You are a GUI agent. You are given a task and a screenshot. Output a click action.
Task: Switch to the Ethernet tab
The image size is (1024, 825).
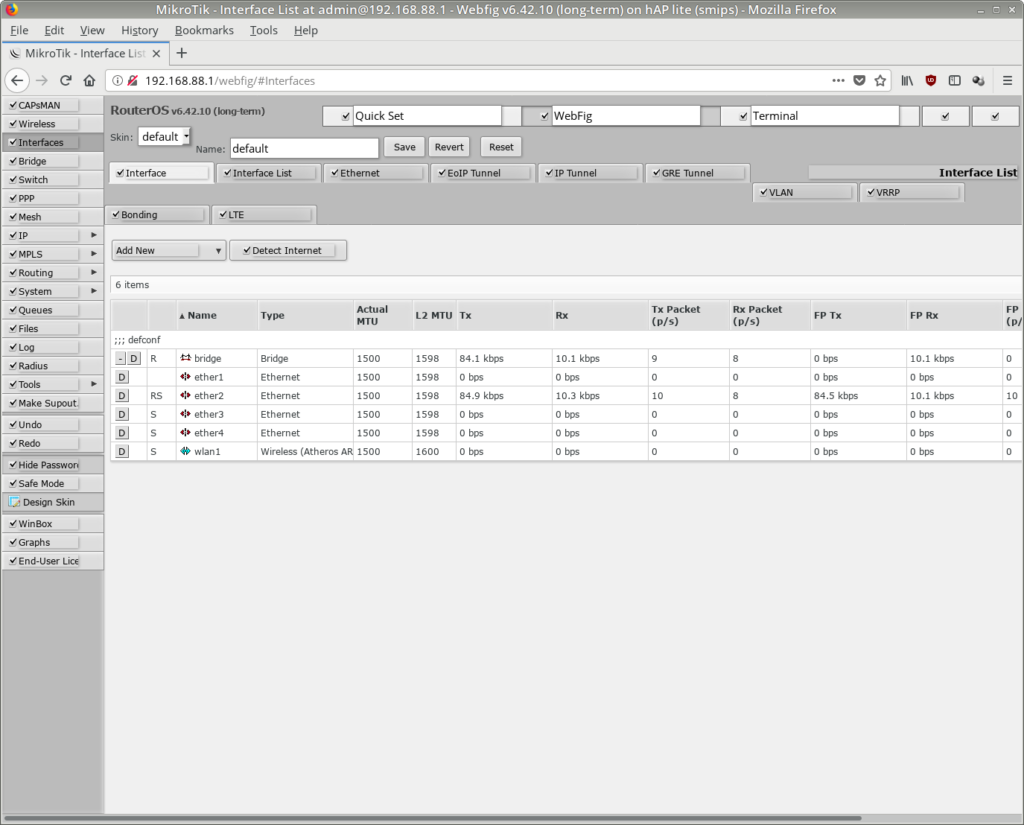click(375, 173)
